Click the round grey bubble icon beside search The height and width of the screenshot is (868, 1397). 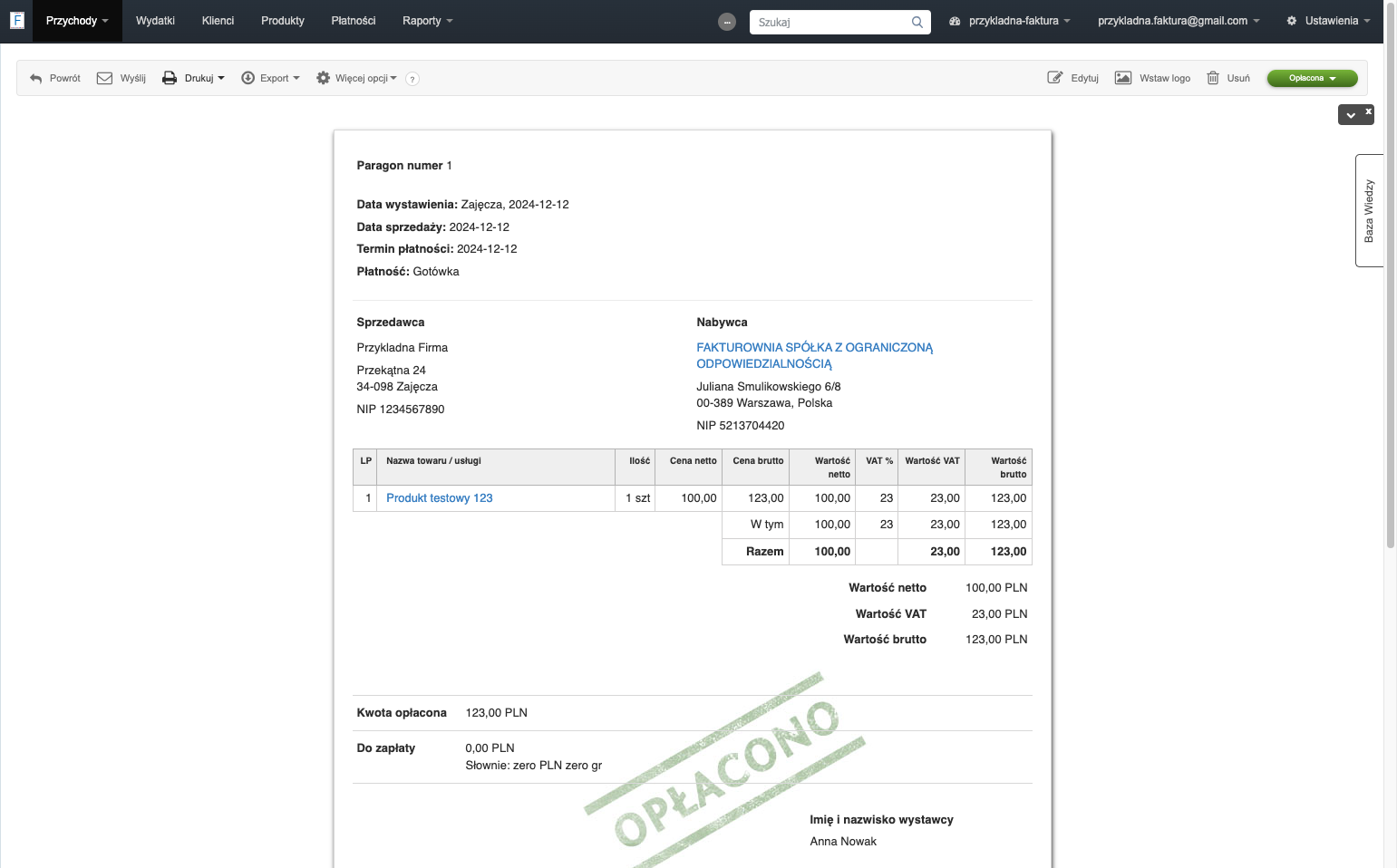[727, 22]
